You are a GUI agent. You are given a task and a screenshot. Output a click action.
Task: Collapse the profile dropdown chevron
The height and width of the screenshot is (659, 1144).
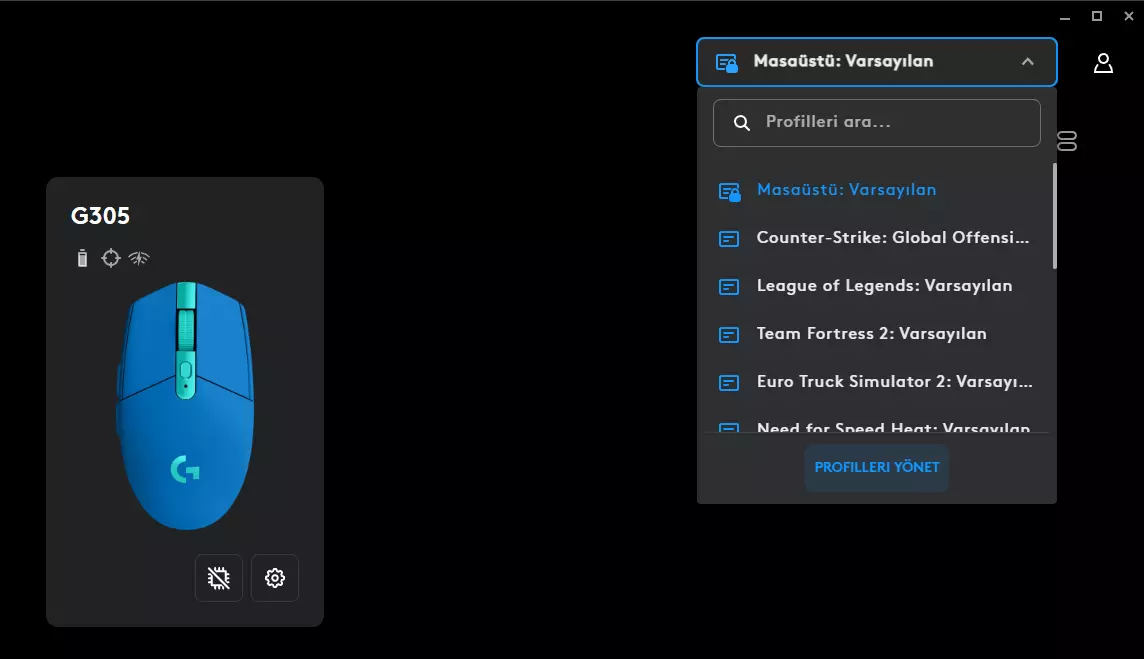1027,62
